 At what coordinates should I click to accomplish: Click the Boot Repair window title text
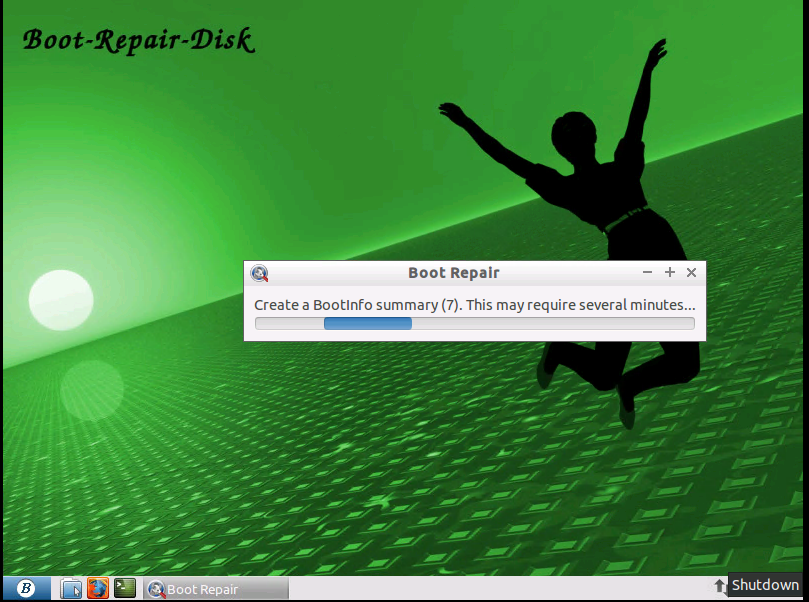[454, 272]
